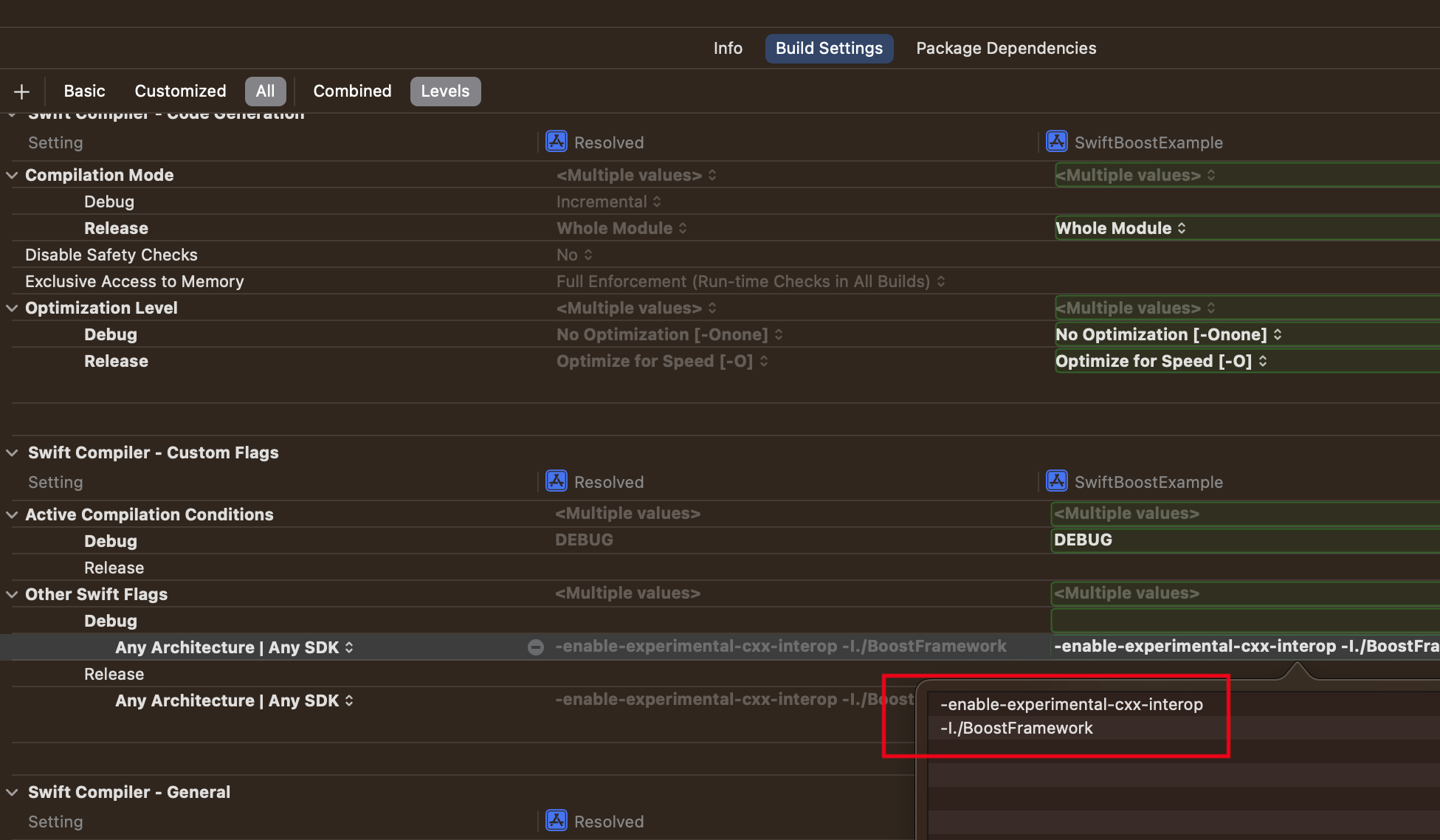Select the -I./BoostFramework flag line in popover
Viewport: 1440px width, 840px height.
(x=1016, y=728)
